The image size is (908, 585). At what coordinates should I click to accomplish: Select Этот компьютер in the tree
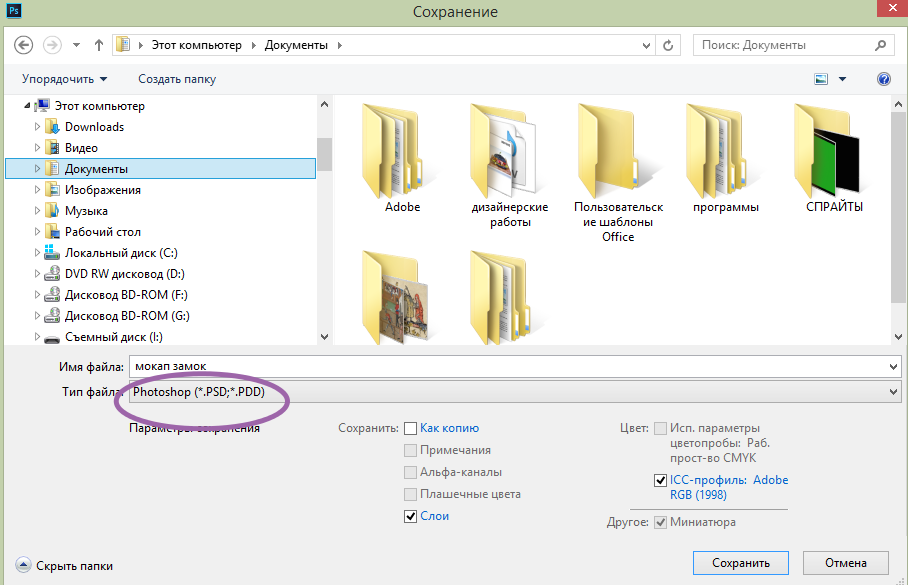(x=100, y=106)
